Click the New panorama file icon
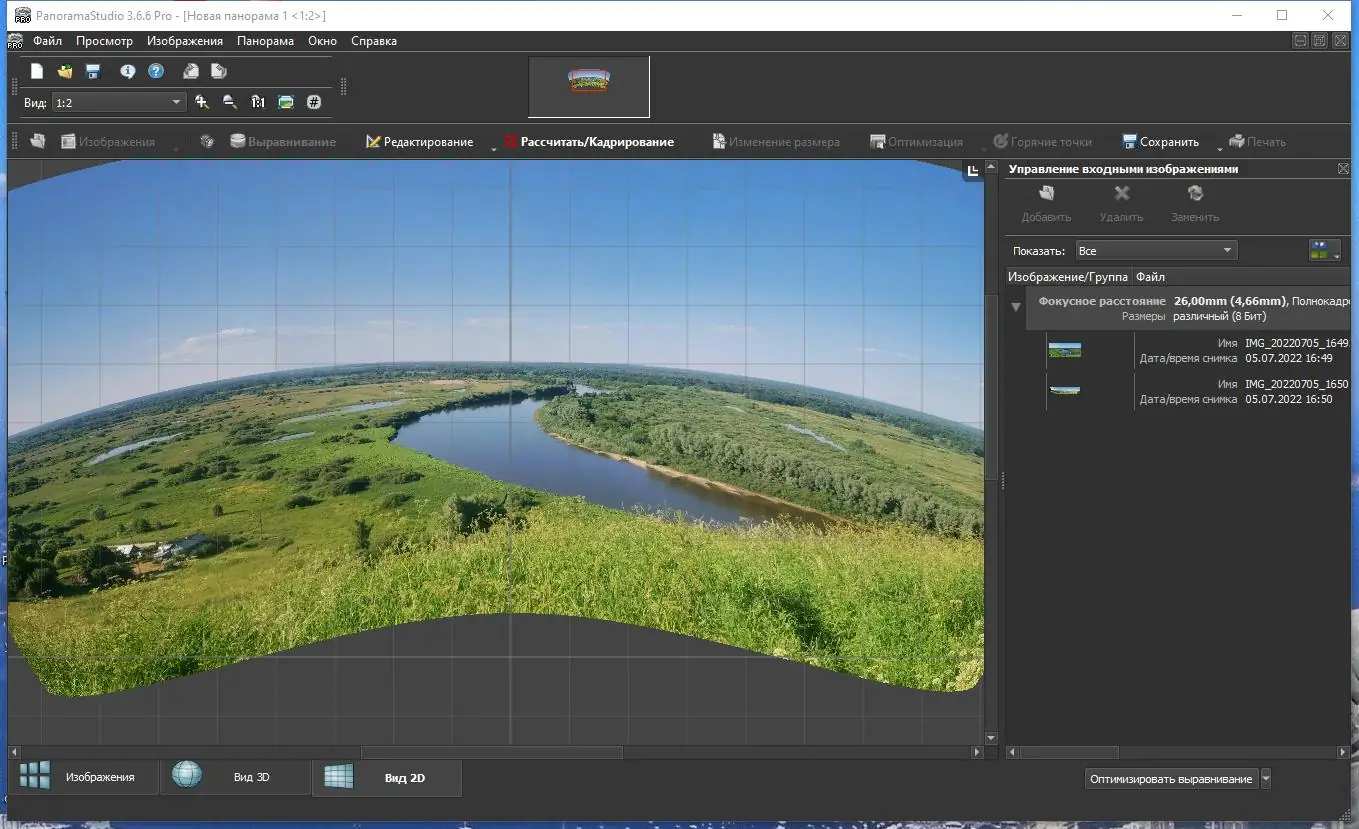 tap(37, 71)
